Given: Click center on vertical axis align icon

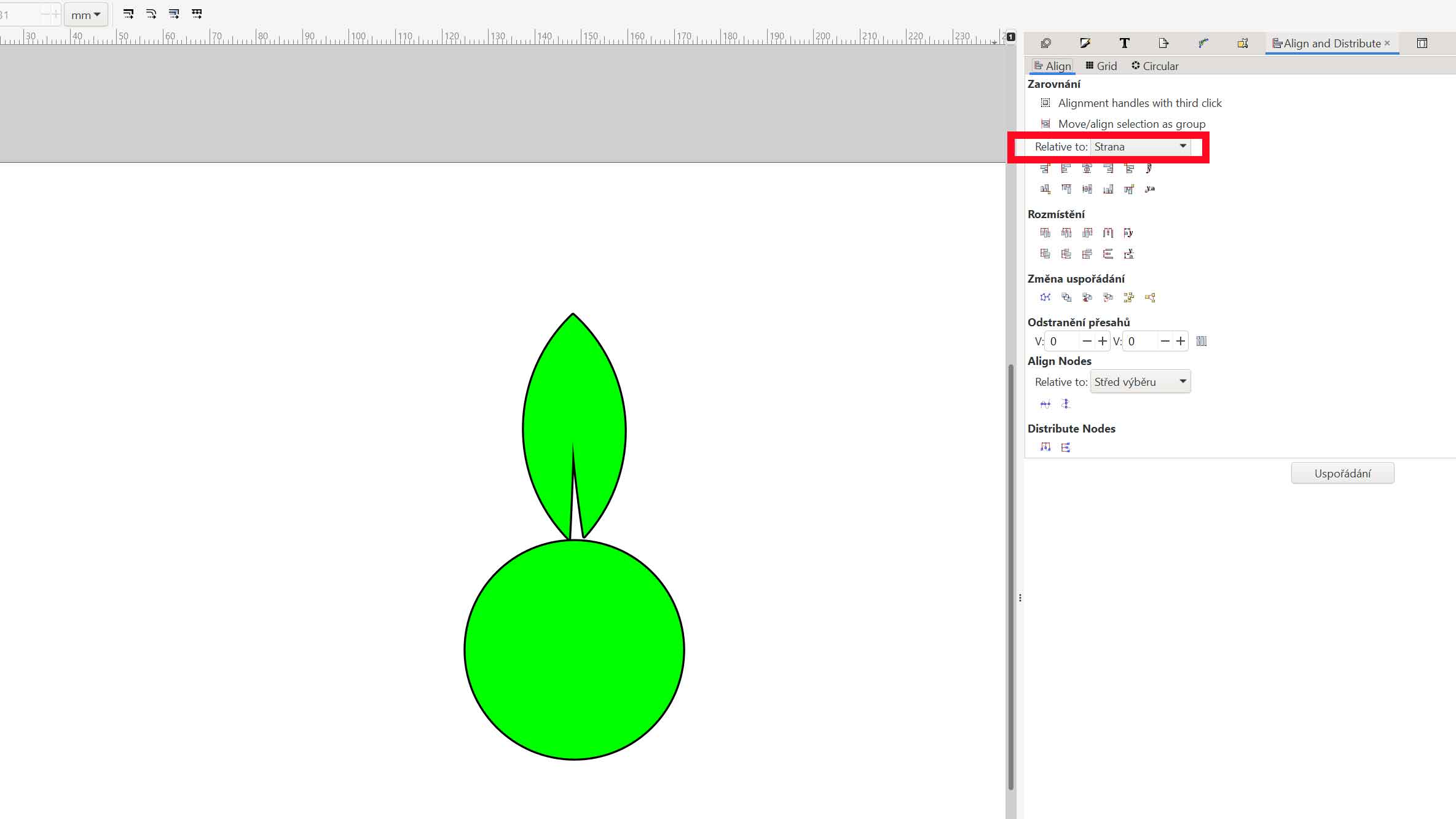Looking at the screenshot, I should tap(1087, 168).
